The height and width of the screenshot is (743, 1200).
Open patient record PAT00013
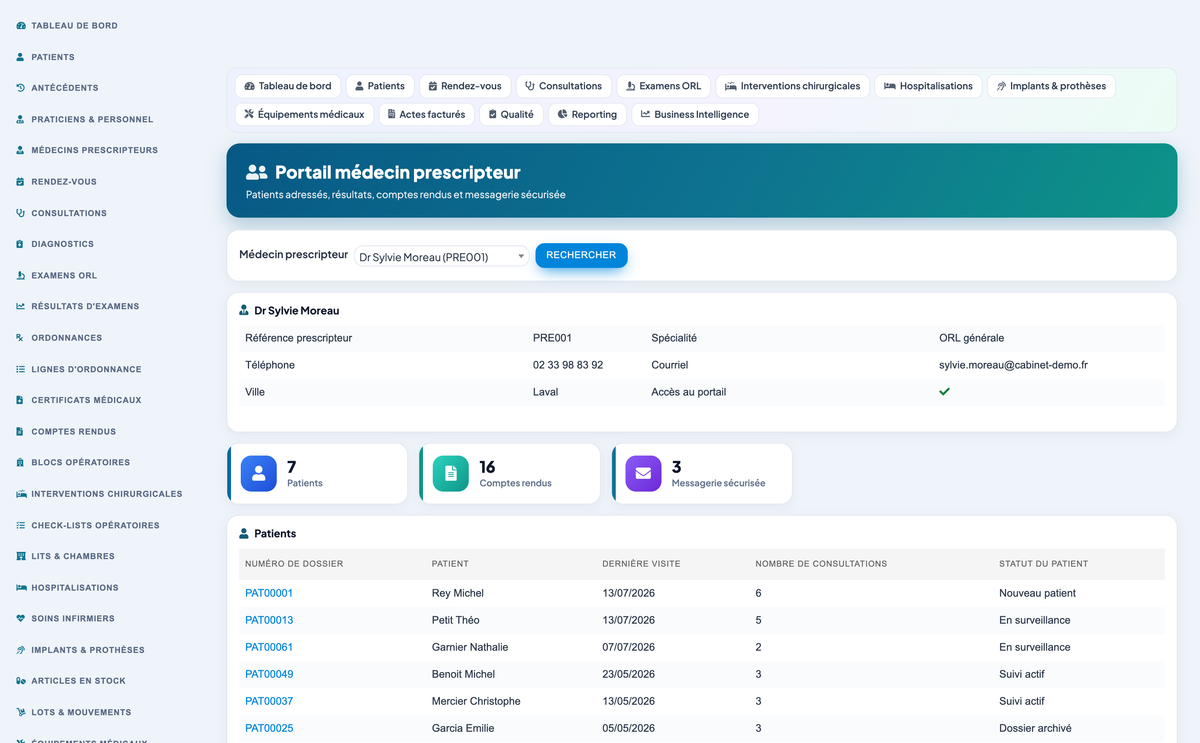(x=269, y=620)
